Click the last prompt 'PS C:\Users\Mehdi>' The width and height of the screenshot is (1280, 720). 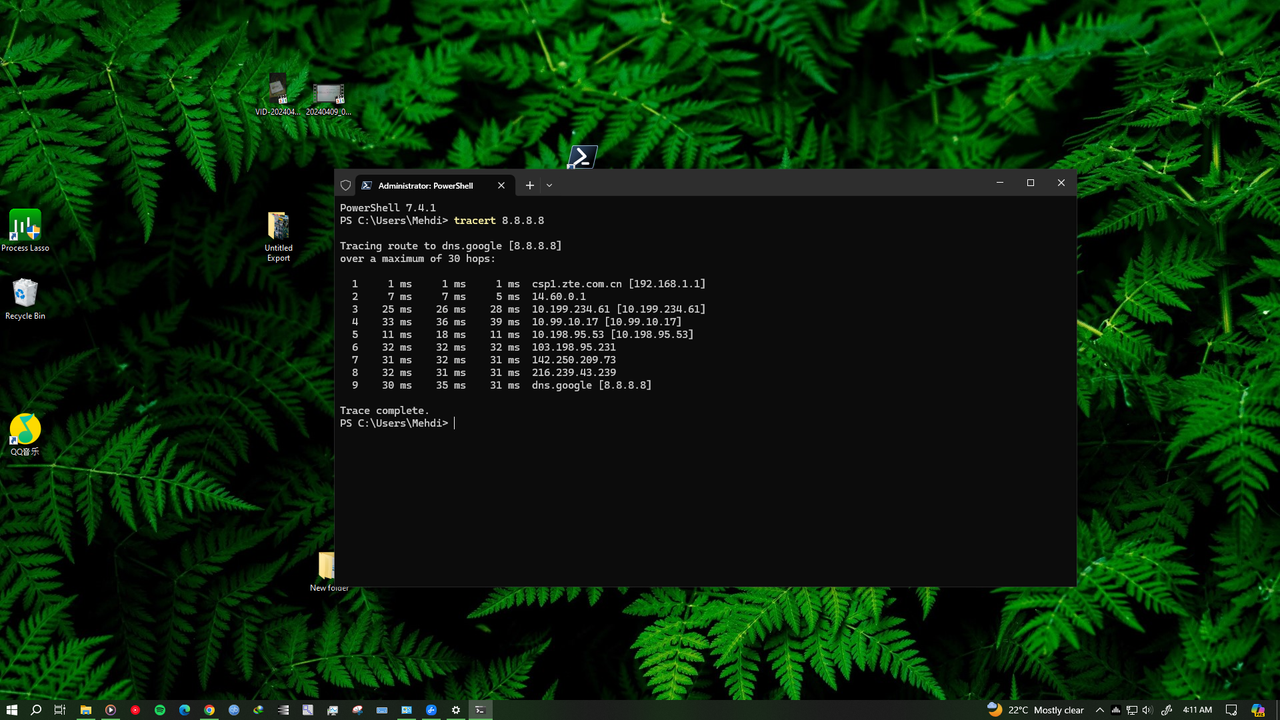coord(394,423)
